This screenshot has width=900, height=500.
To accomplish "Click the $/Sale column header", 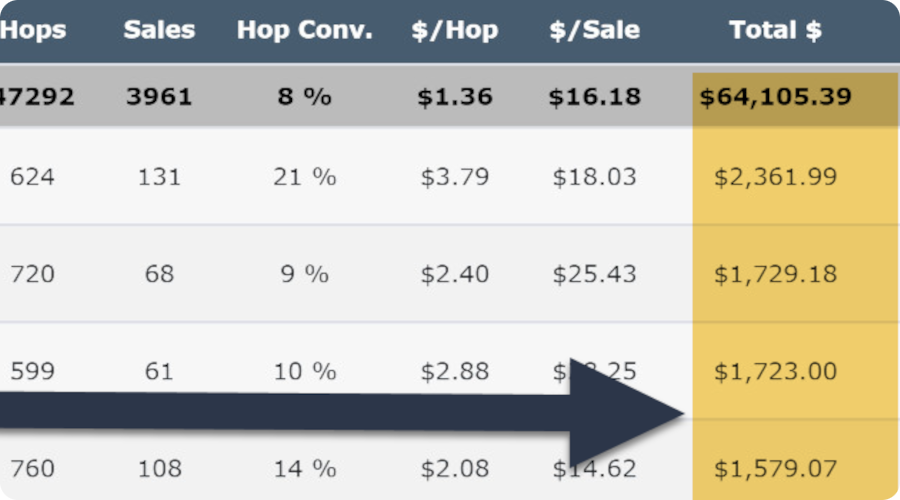I will (x=594, y=30).
